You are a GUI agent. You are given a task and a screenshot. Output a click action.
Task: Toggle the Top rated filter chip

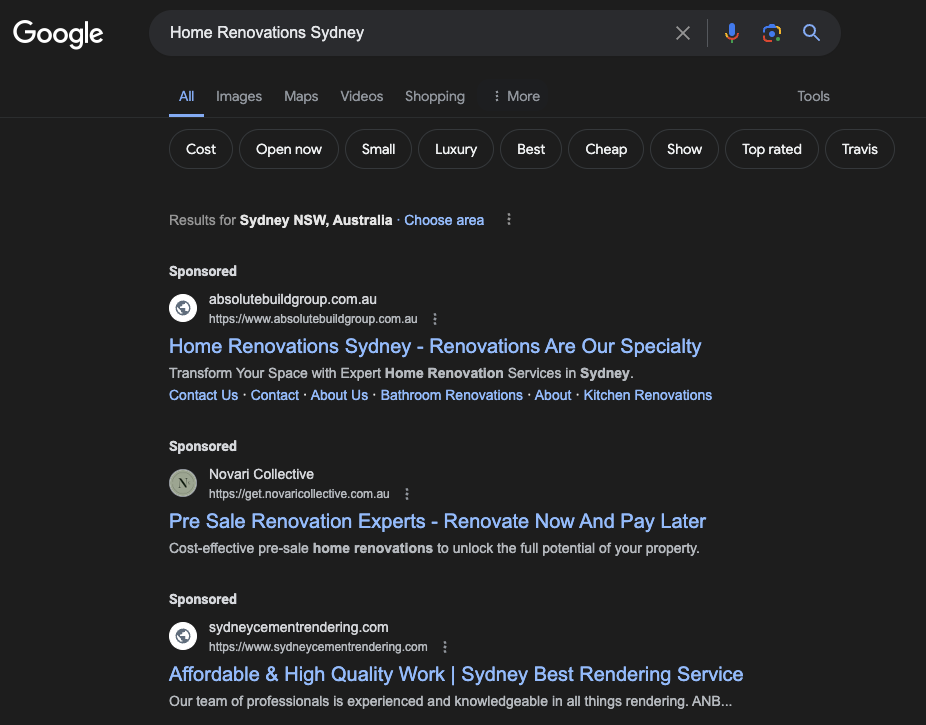coord(771,149)
